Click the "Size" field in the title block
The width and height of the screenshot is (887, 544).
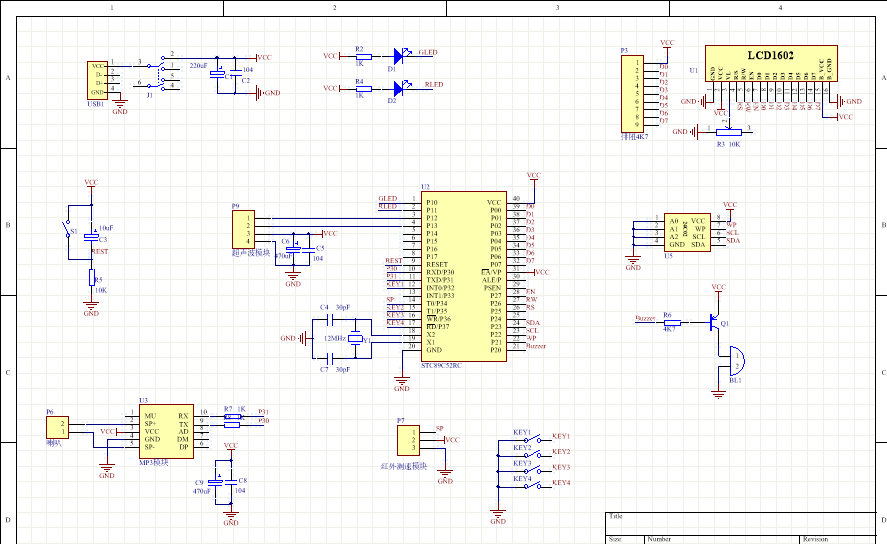click(x=615, y=539)
